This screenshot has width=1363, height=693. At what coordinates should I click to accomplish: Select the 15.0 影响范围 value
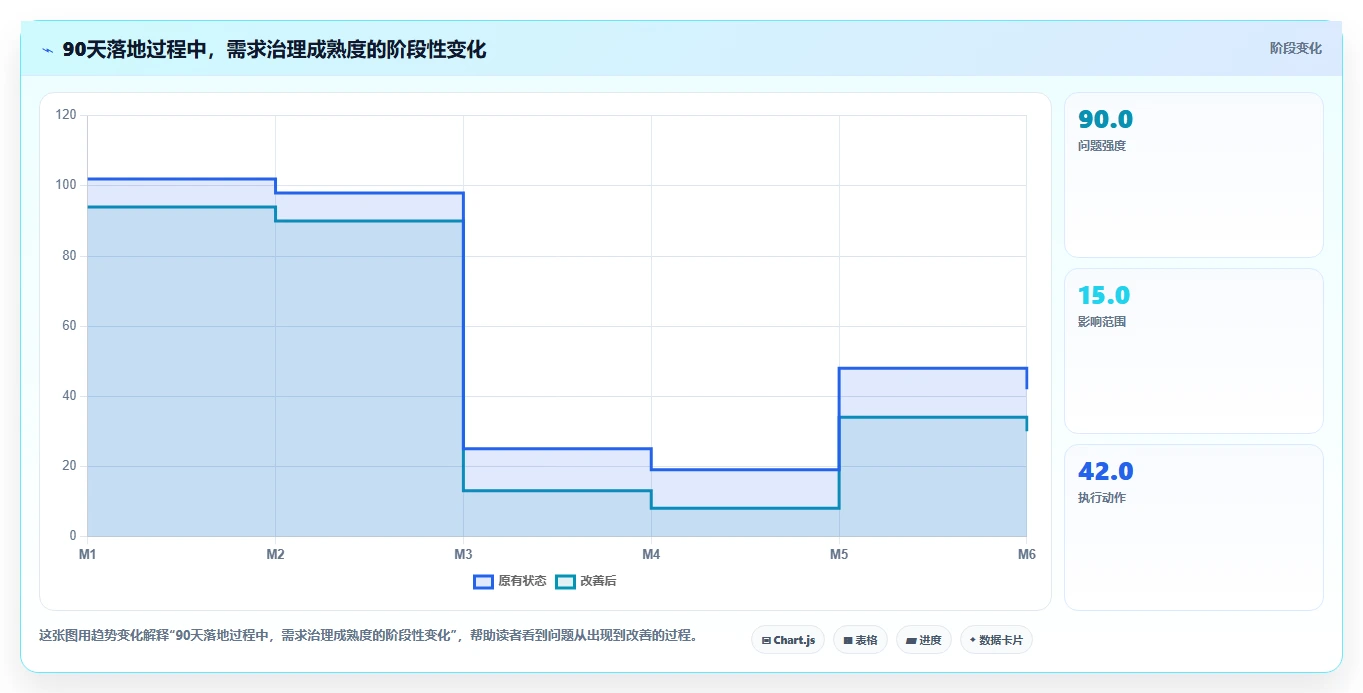1103,296
